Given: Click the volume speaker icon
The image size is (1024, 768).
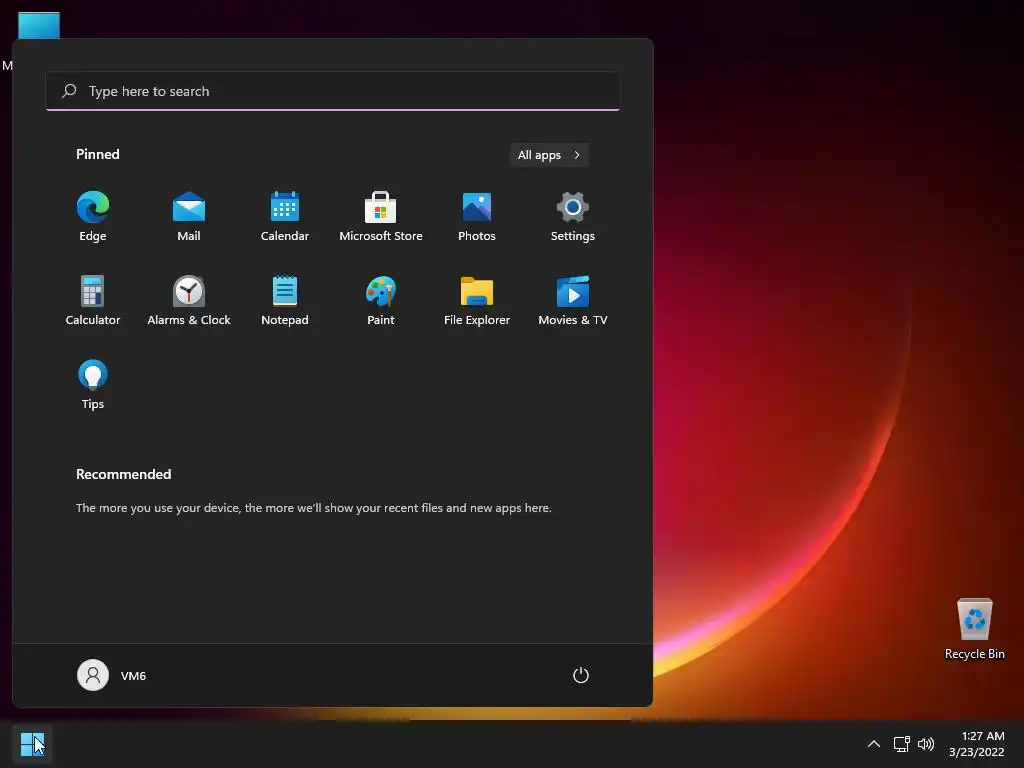Looking at the screenshot, I should [926, 744].
